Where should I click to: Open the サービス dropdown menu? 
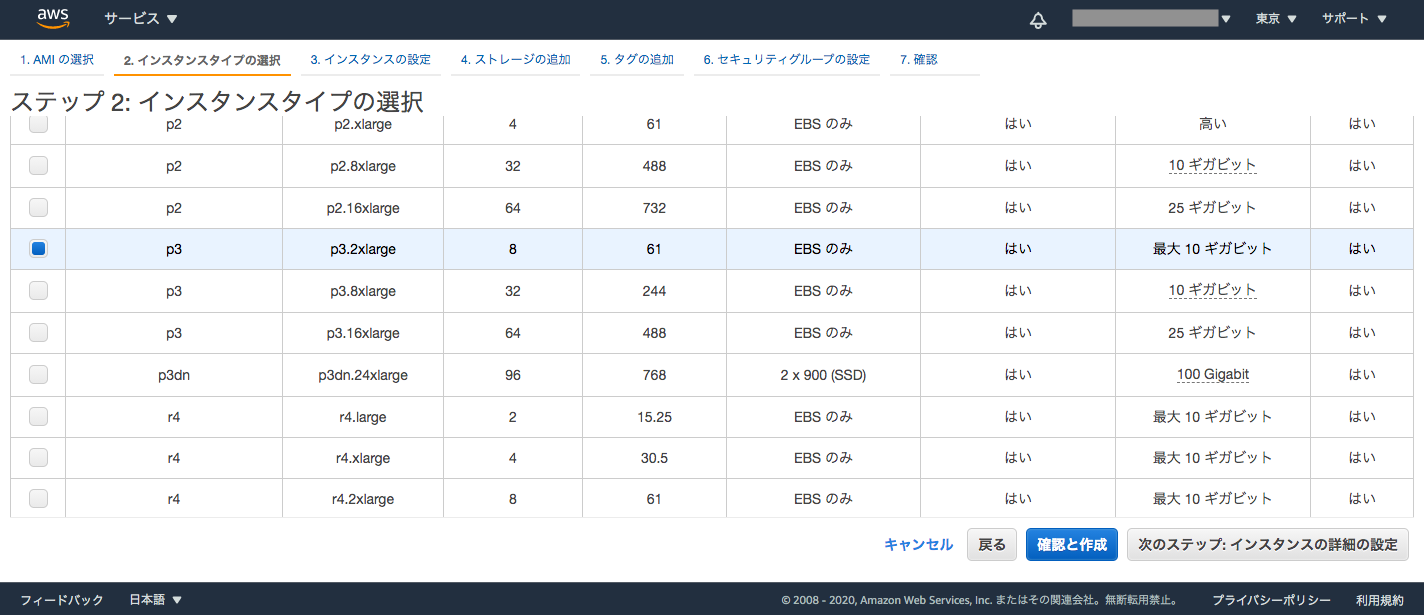tap(141, 19)
